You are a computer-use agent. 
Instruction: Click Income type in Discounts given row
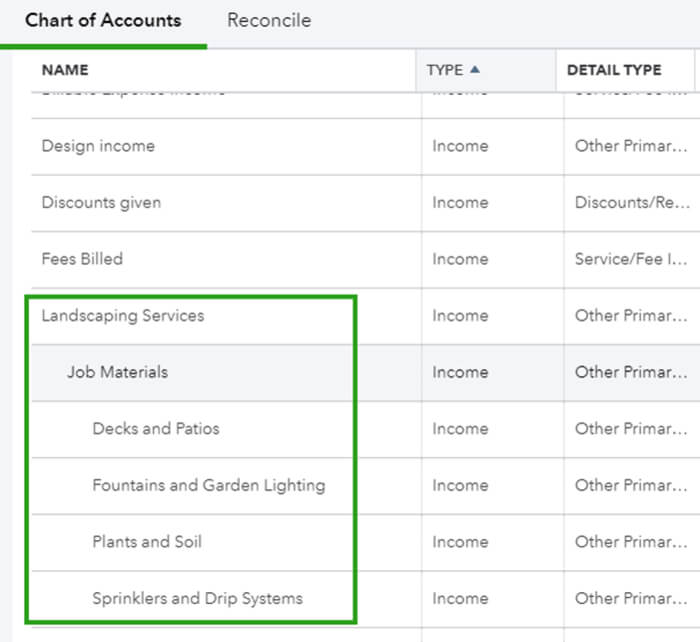[x=460, y=203]
